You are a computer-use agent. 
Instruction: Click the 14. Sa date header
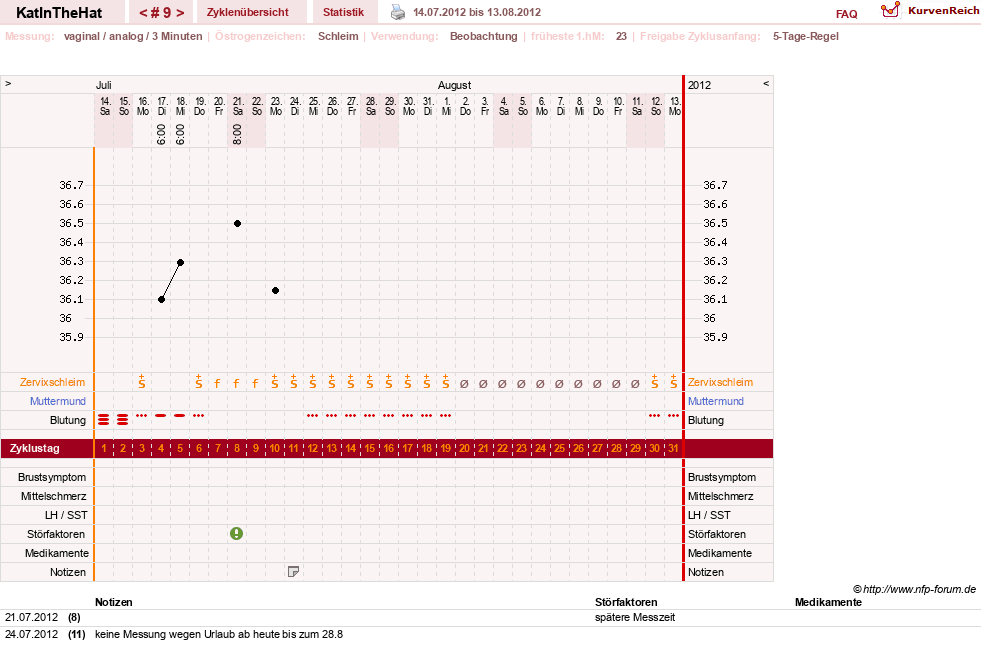click(x=104, y=106)
